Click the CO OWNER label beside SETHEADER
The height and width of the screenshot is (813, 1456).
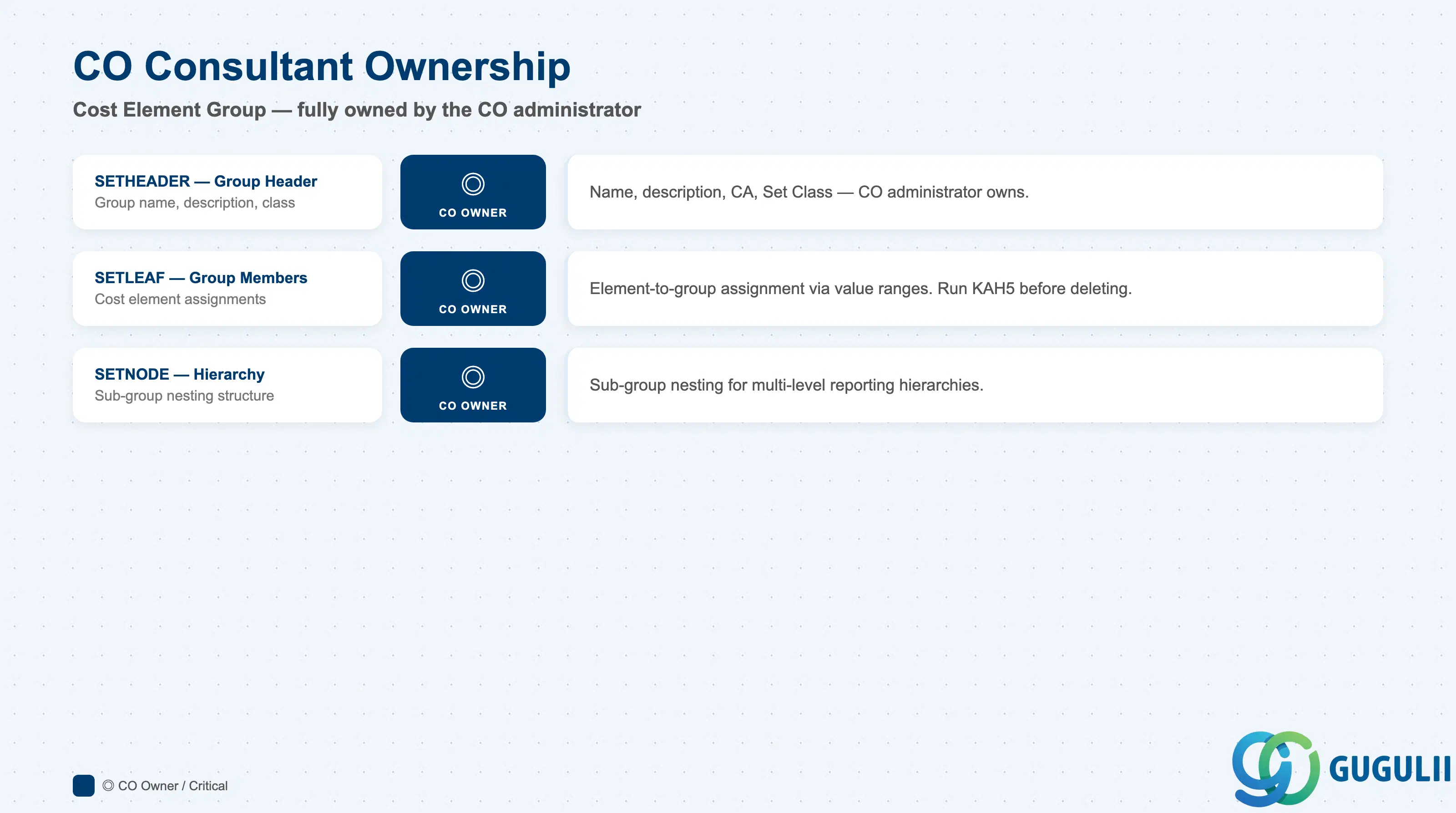pos(473,213)
